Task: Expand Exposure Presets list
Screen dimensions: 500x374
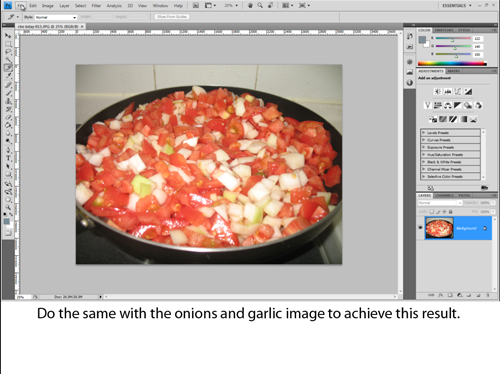Action: tap(424, 147)
